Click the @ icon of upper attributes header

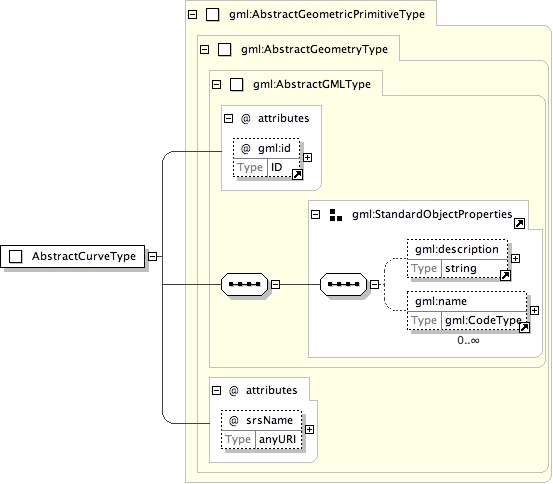click(x=246, y=119)
